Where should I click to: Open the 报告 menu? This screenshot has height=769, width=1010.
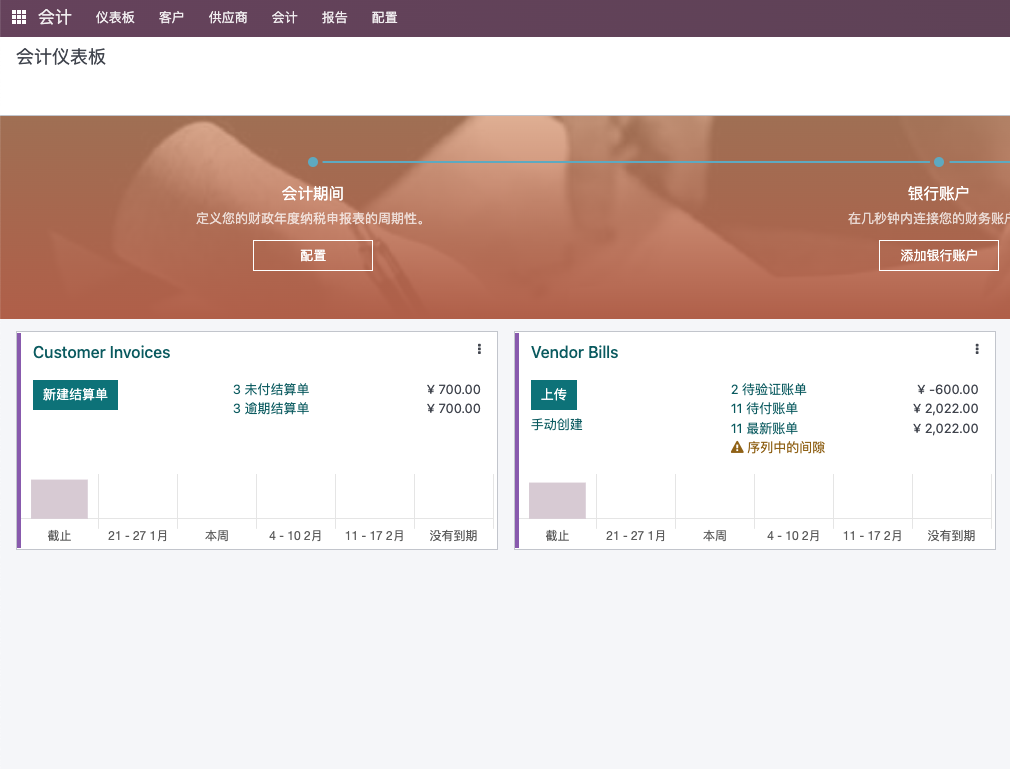pyautogui.click(x=334, y=18)
